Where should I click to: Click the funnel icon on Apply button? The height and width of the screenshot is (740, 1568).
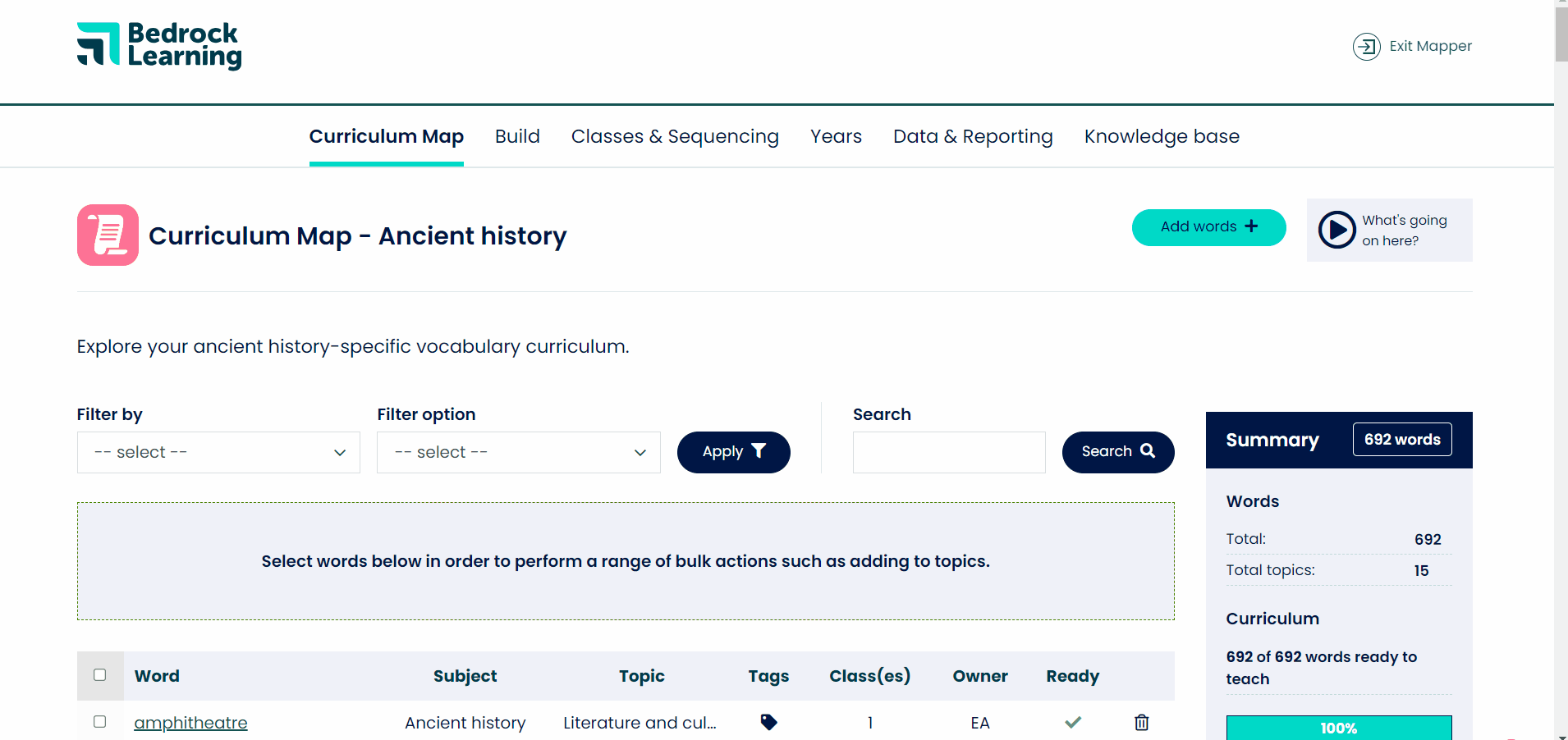759,450
